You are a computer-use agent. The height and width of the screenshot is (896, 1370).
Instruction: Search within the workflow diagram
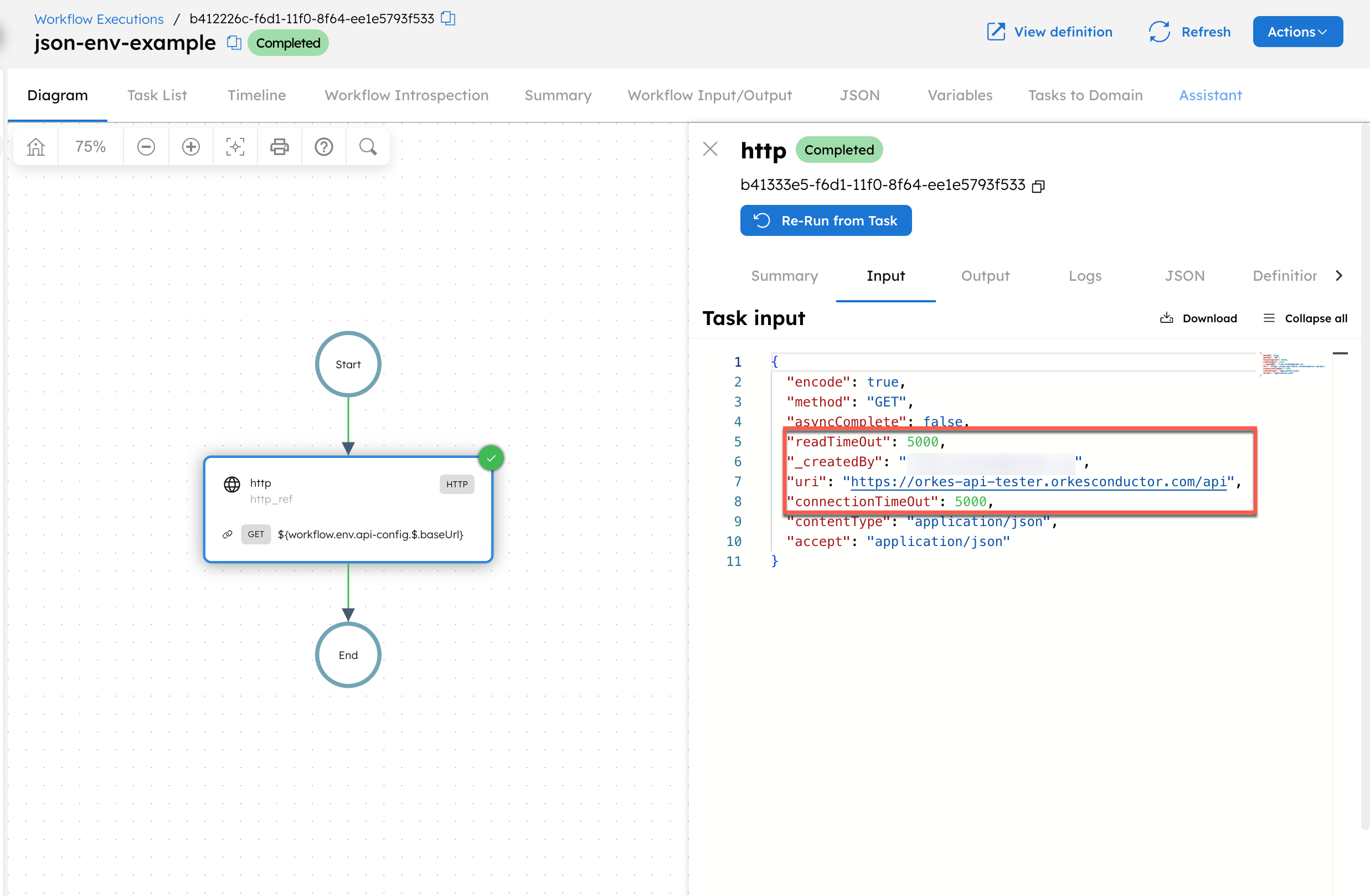[x=368, y=147]
